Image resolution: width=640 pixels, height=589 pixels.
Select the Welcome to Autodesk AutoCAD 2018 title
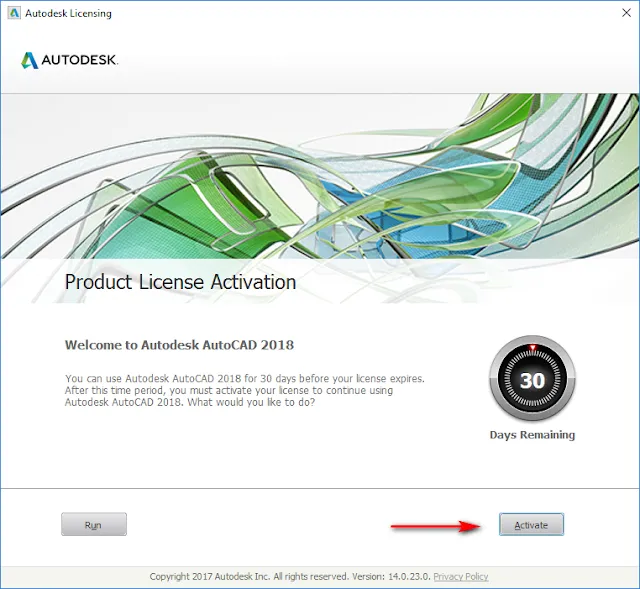(179, 345)
